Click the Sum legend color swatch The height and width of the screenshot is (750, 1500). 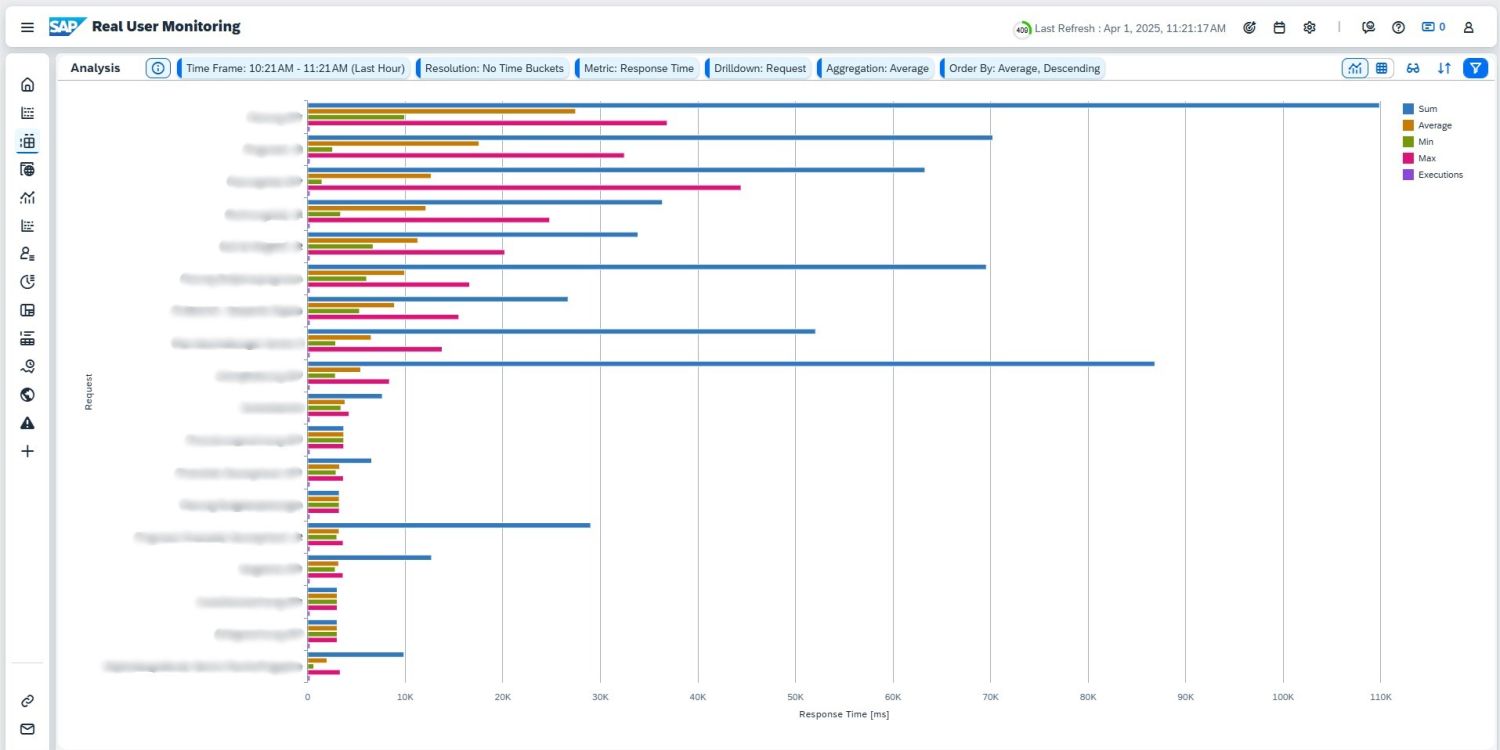click(x=1408, y=108)
